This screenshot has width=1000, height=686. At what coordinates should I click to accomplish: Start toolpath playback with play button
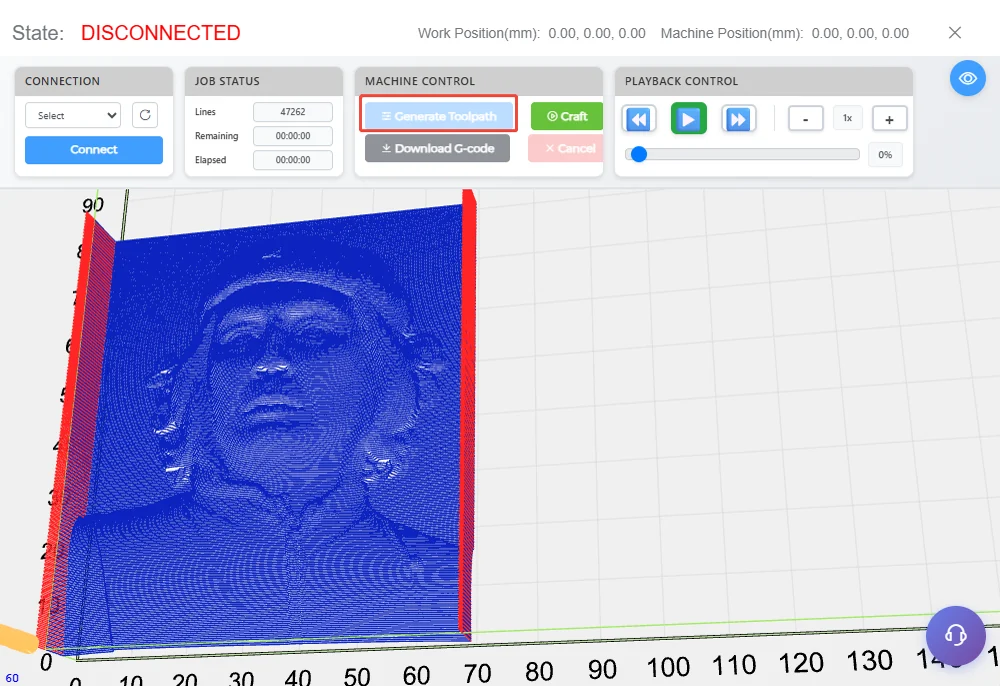coord(688,119)
